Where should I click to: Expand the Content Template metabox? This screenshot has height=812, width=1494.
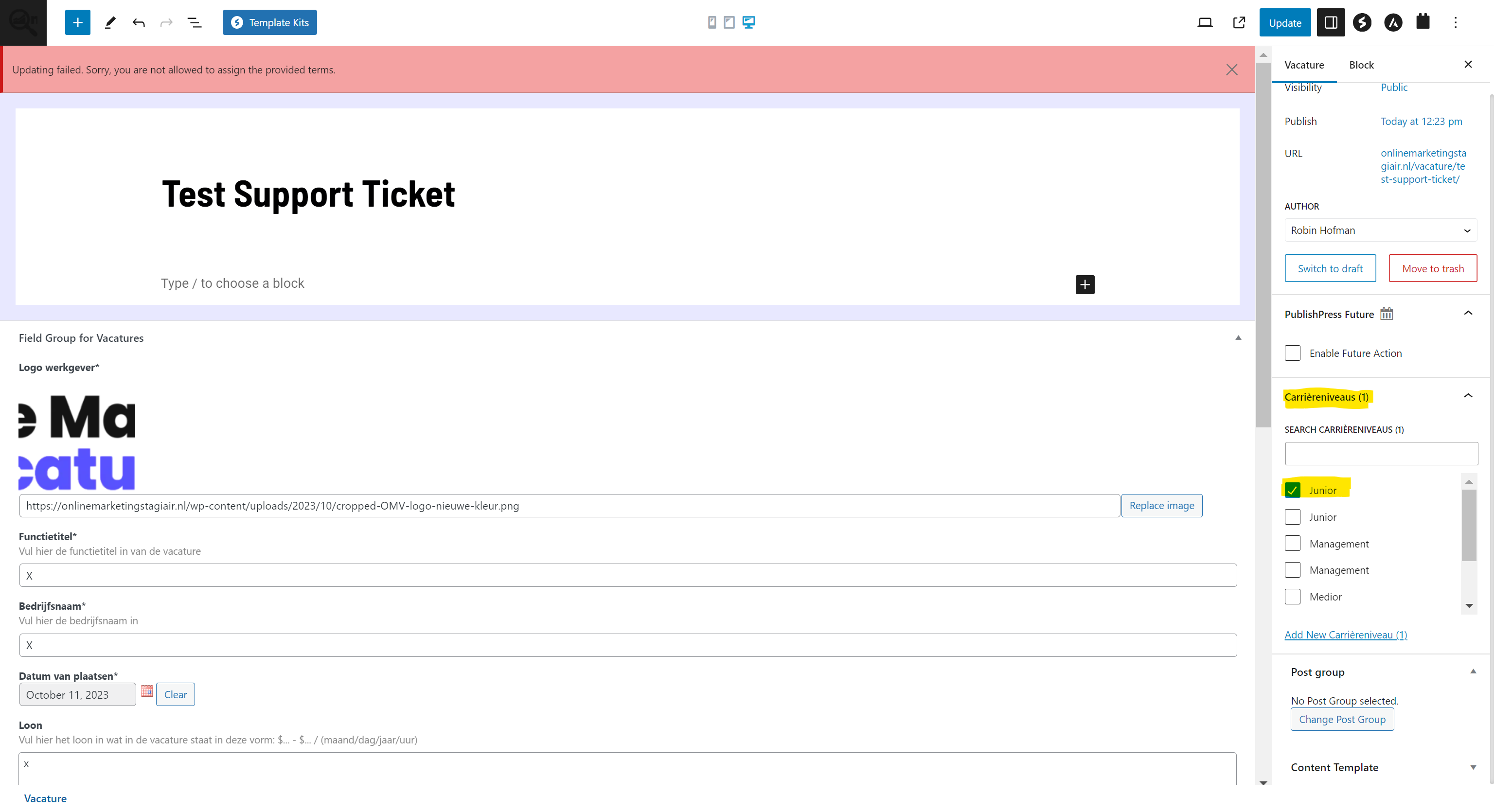click(x=1473, y=767)
